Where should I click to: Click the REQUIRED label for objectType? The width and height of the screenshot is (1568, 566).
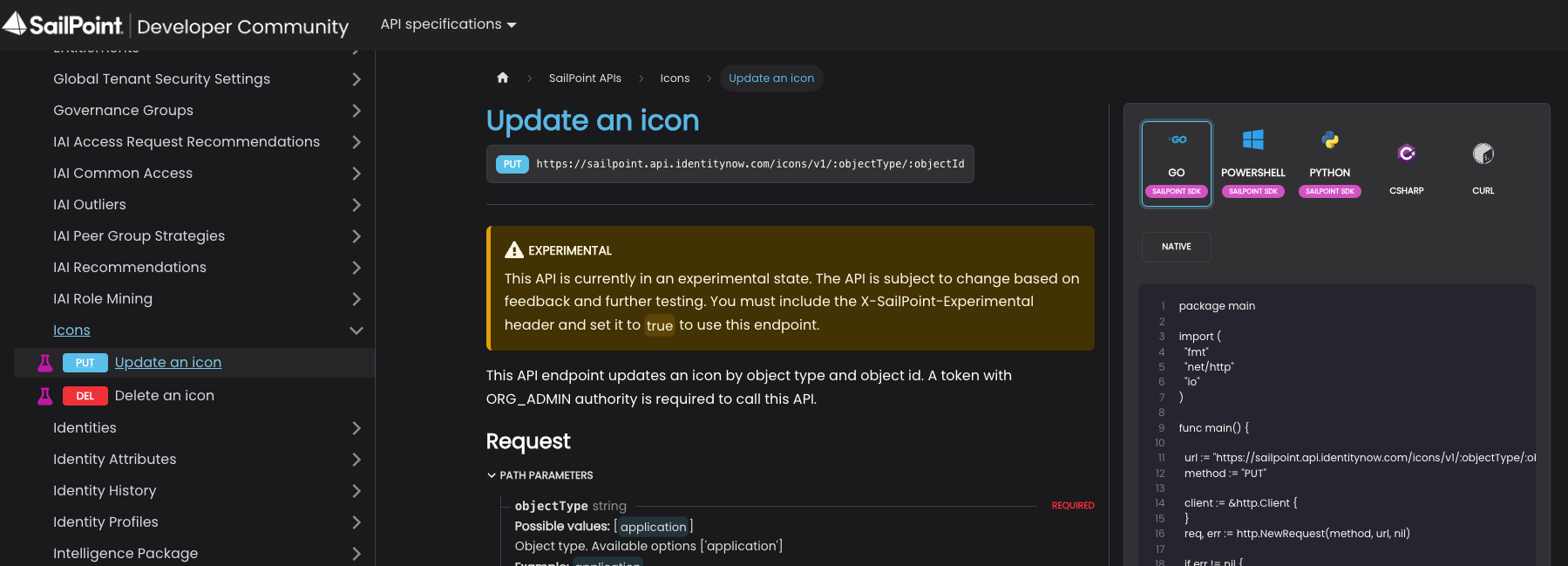pyautogui.click(x=1073, y=506)
